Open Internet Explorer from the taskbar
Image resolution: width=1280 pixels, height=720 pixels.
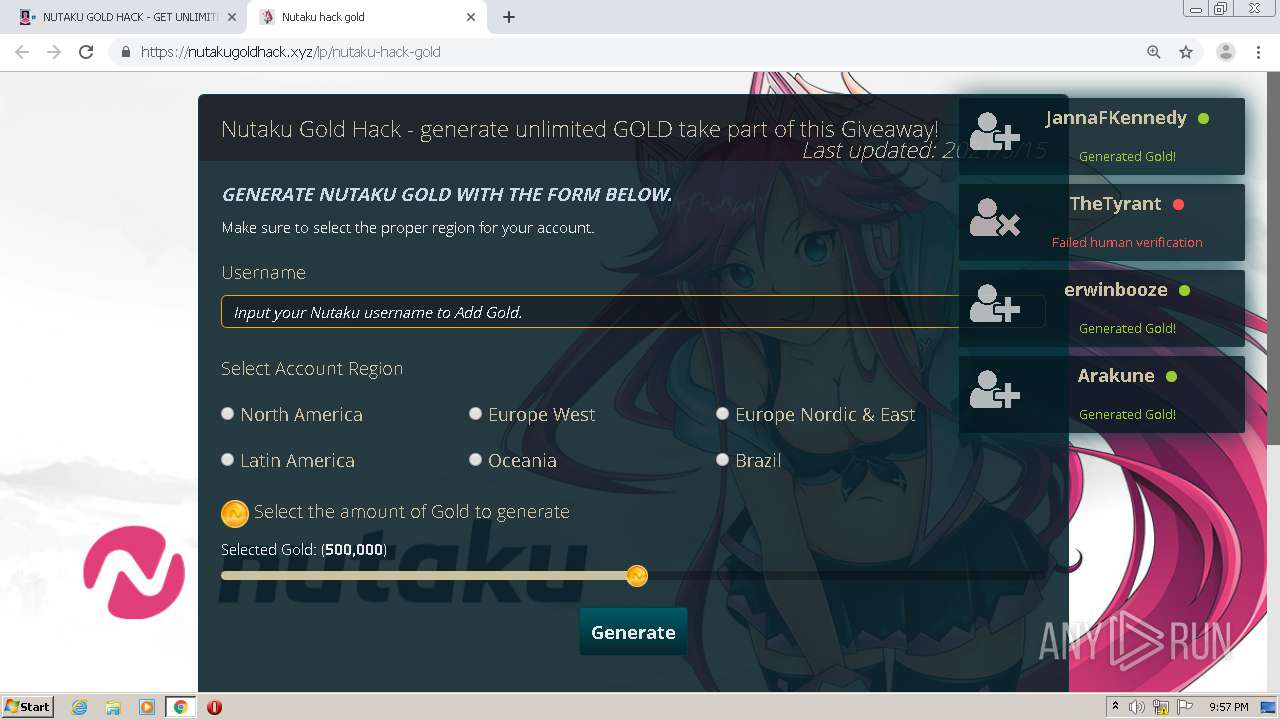(80, 707)
